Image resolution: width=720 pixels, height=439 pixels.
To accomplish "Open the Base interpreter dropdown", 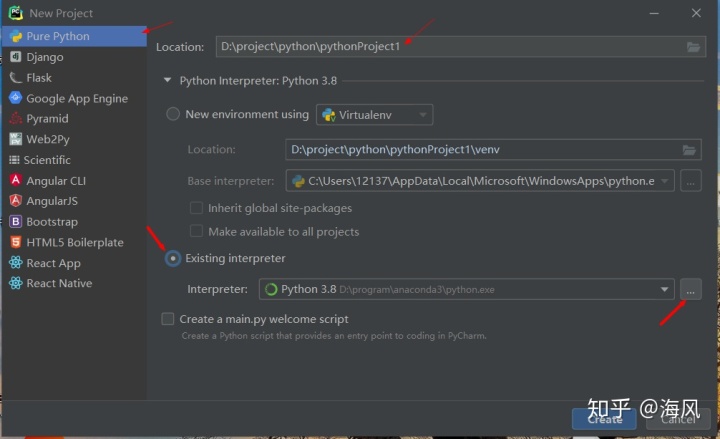I will (480, 181).
